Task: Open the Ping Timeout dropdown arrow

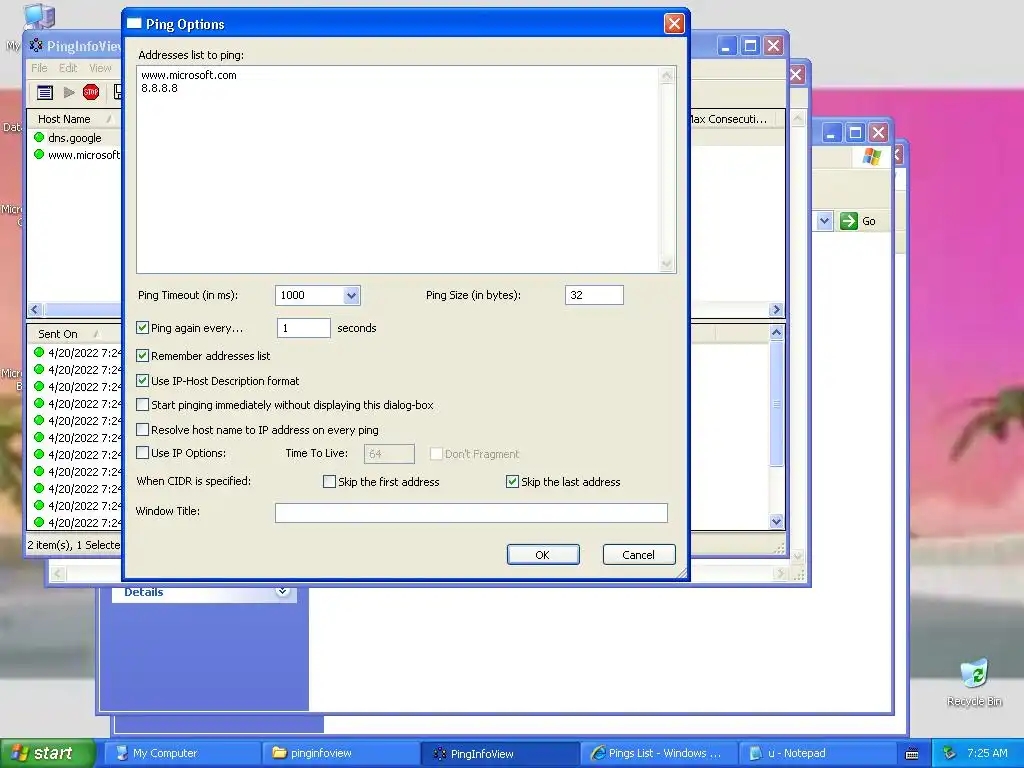Action: 351,295
